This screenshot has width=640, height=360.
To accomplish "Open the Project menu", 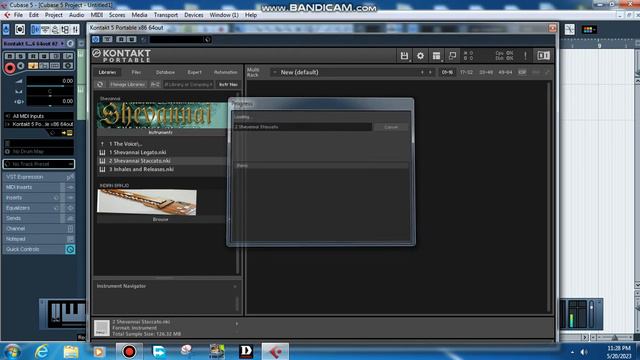I will (x=53, y=15).
